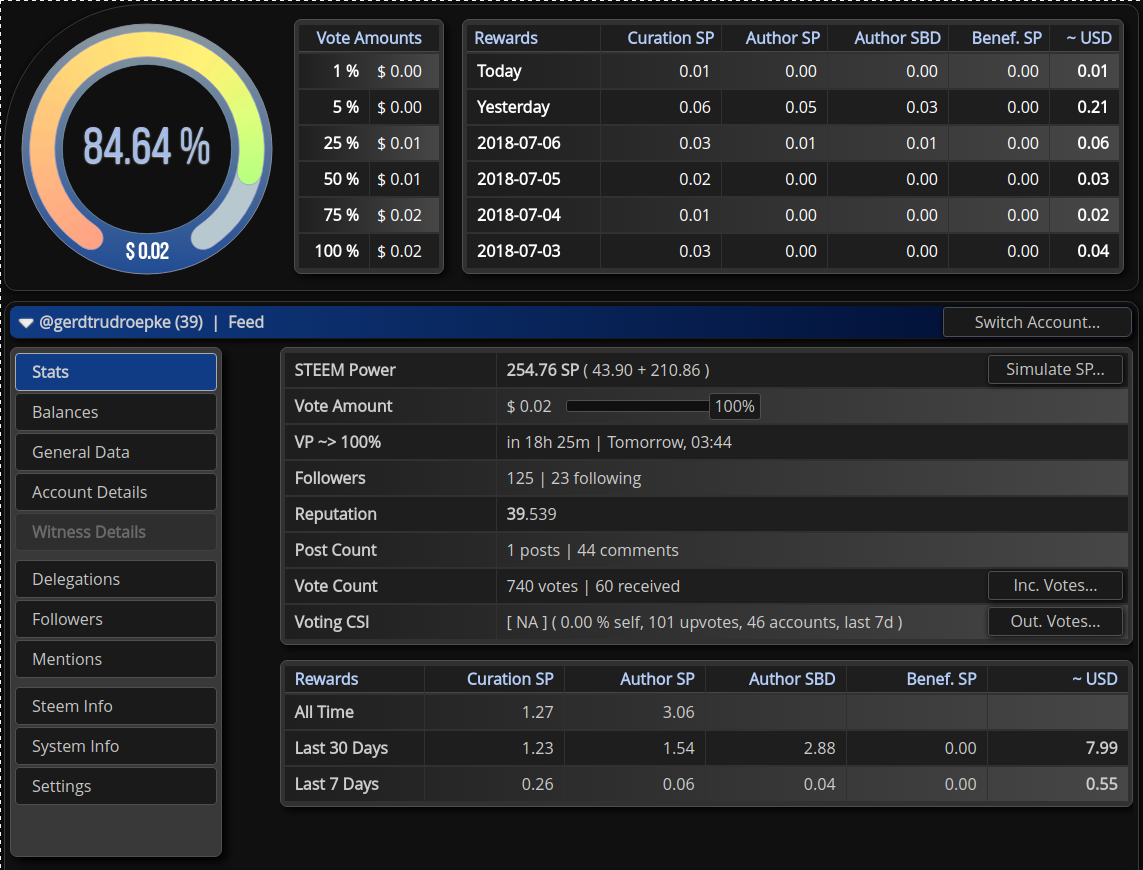The height and width of the screenshot is (870, 1143).
Task: Click Curation SP header in top table
Action: (671, 38)
